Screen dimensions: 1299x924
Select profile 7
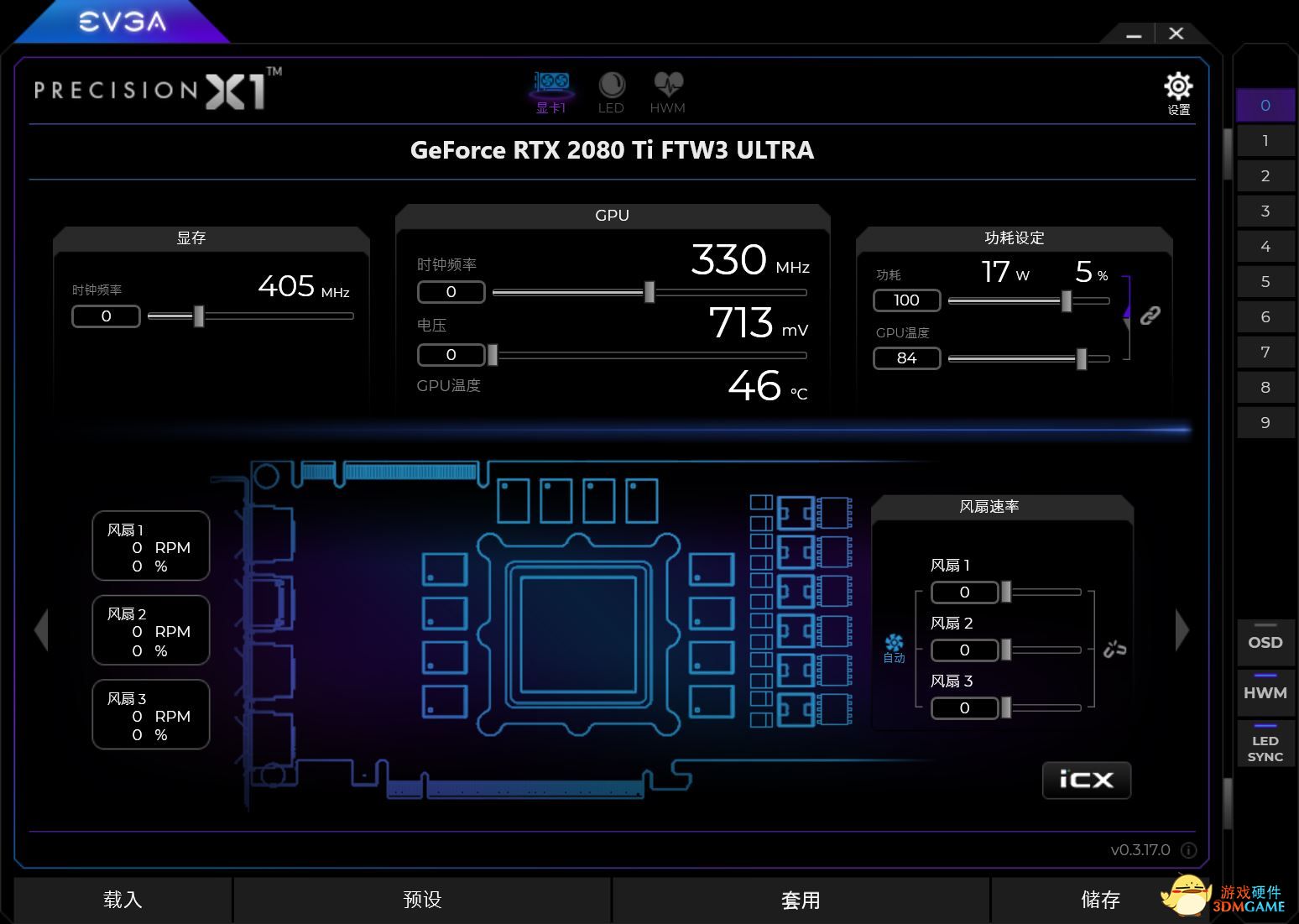tap(1265, 352)
